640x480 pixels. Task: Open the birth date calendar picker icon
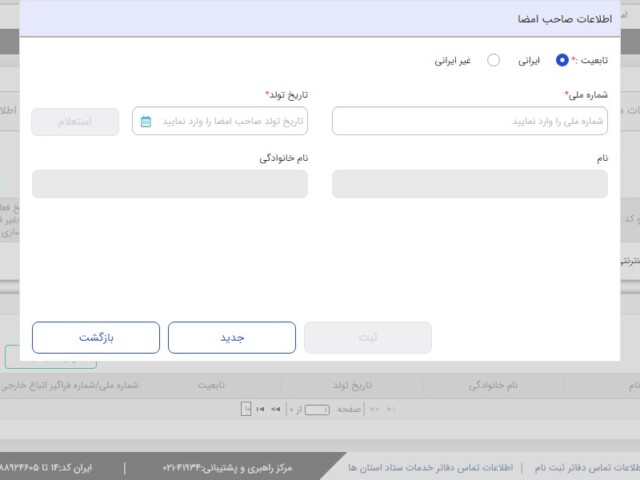tap(146, 121)
